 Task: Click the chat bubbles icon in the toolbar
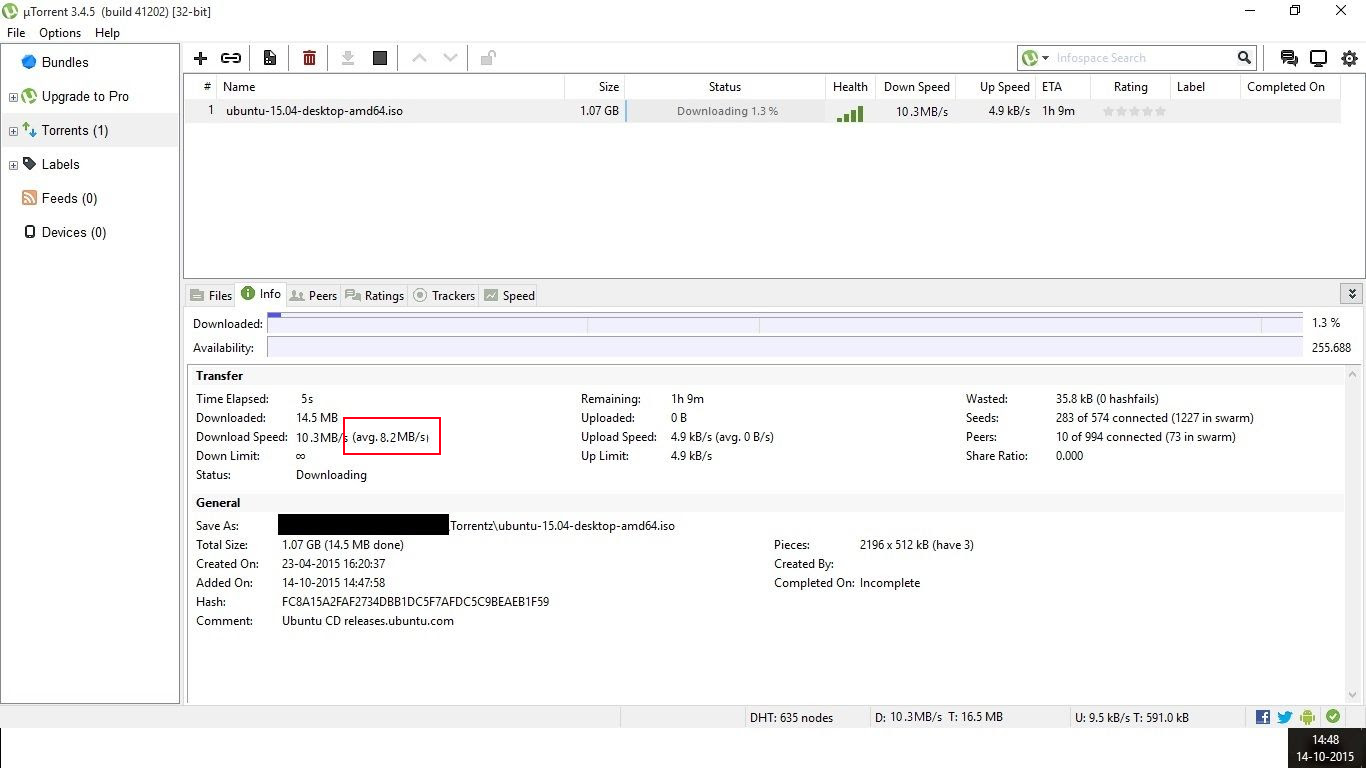tap(1289, 58)
